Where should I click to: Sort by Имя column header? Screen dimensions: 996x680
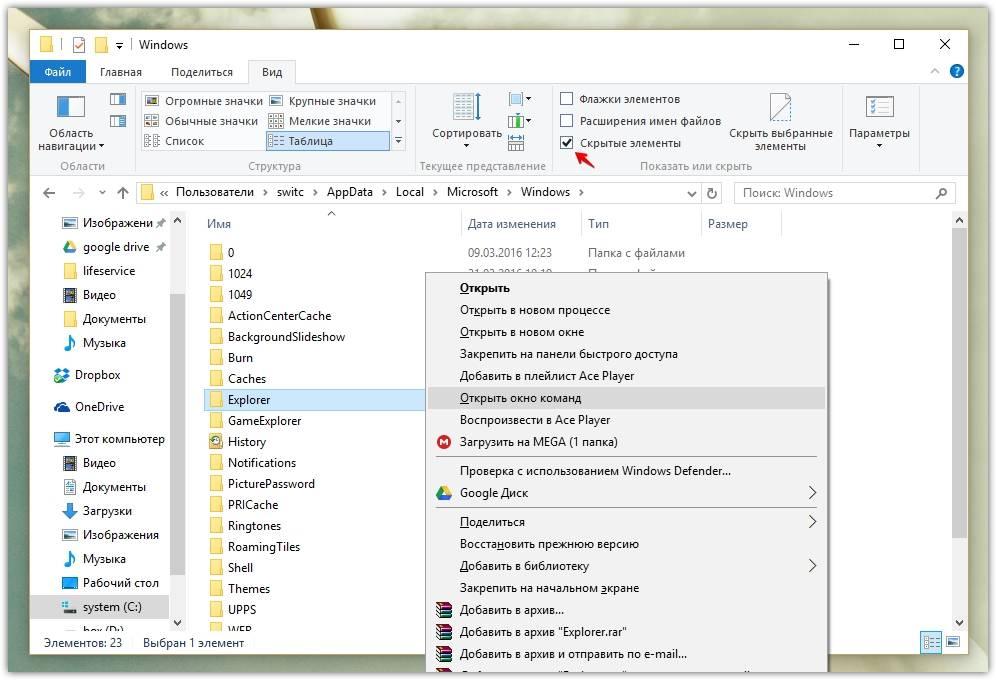219,223
